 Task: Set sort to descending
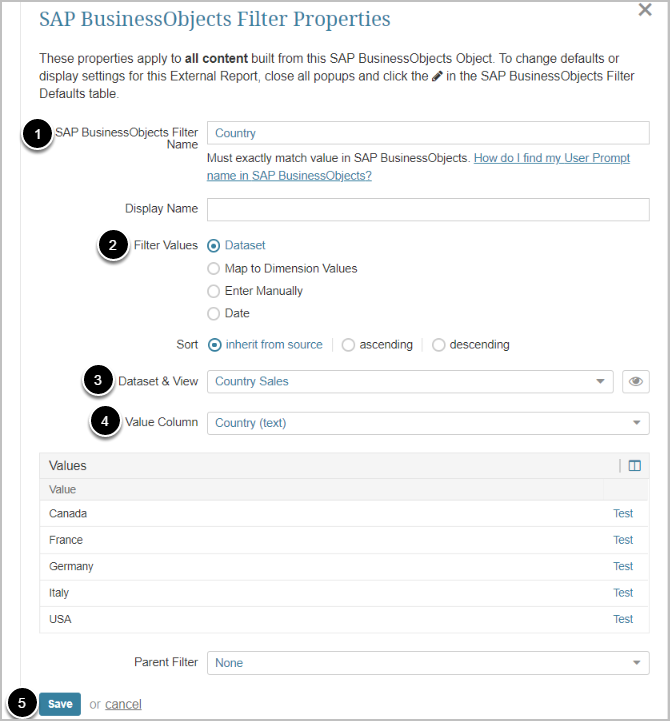[439, 345]
